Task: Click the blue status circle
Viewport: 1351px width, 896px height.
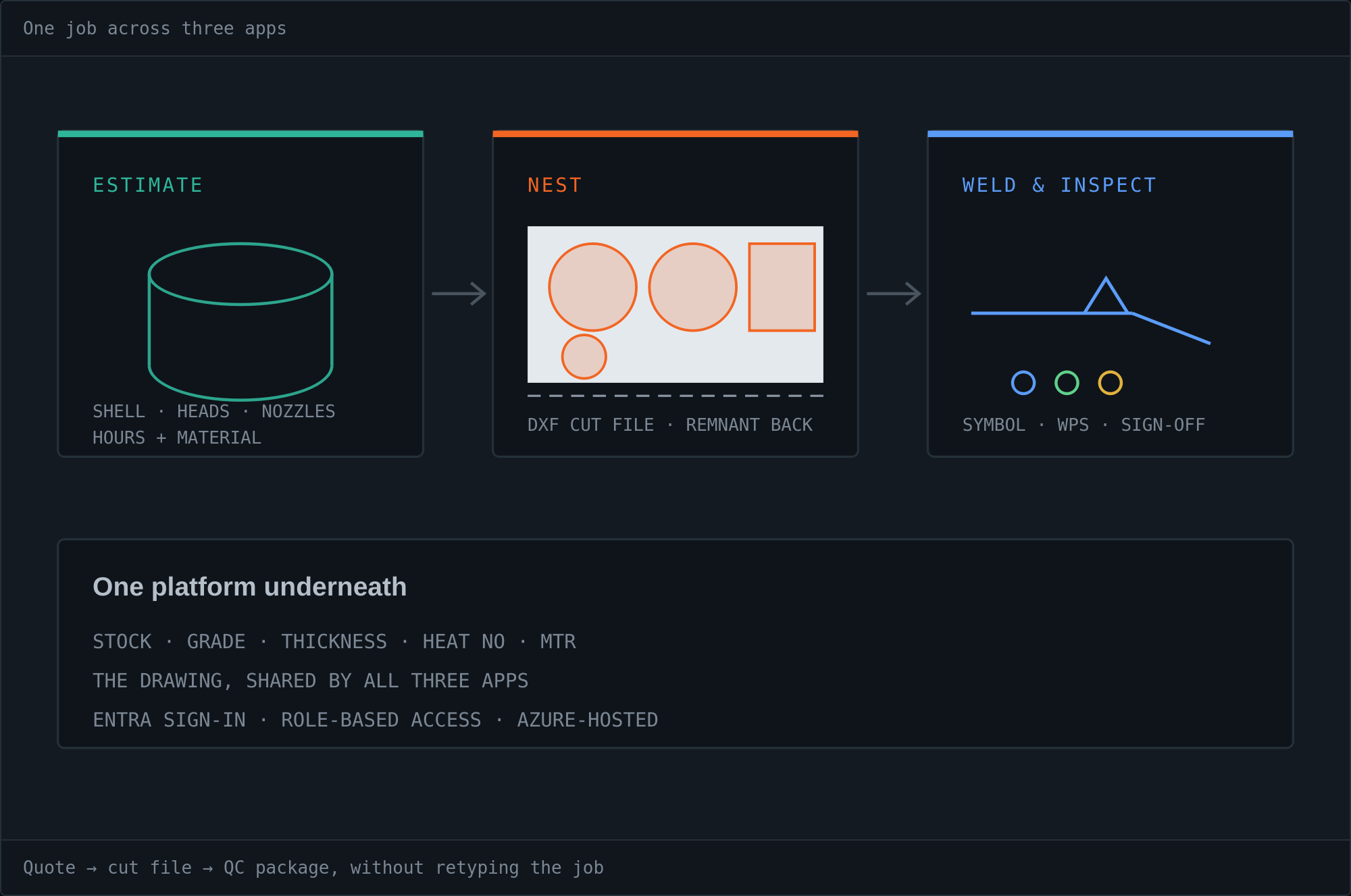Action: tap(1023, 383)
